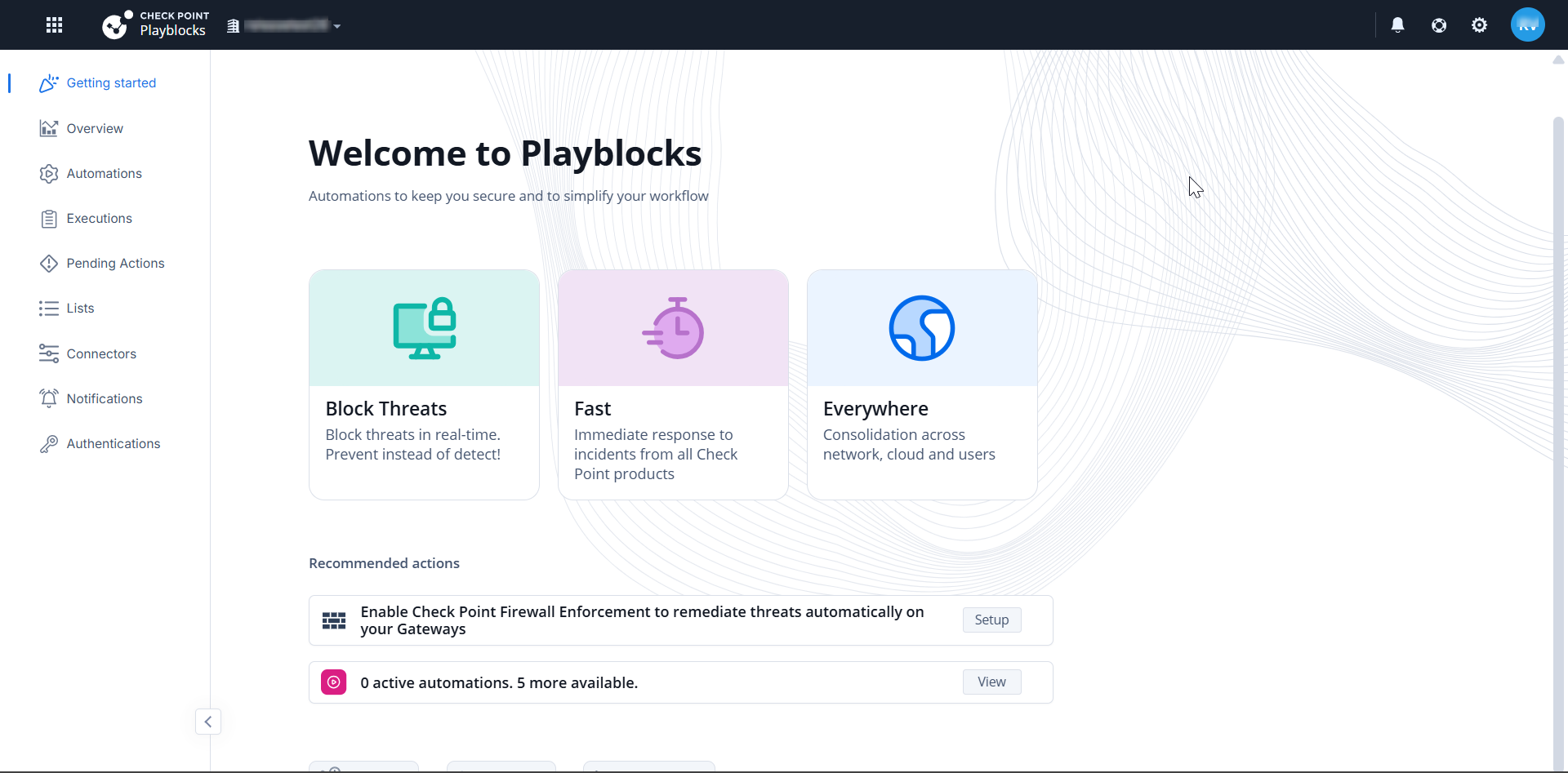
Task: Go to Getting started page
Action: pyautogui.click(x=111, y=83)
